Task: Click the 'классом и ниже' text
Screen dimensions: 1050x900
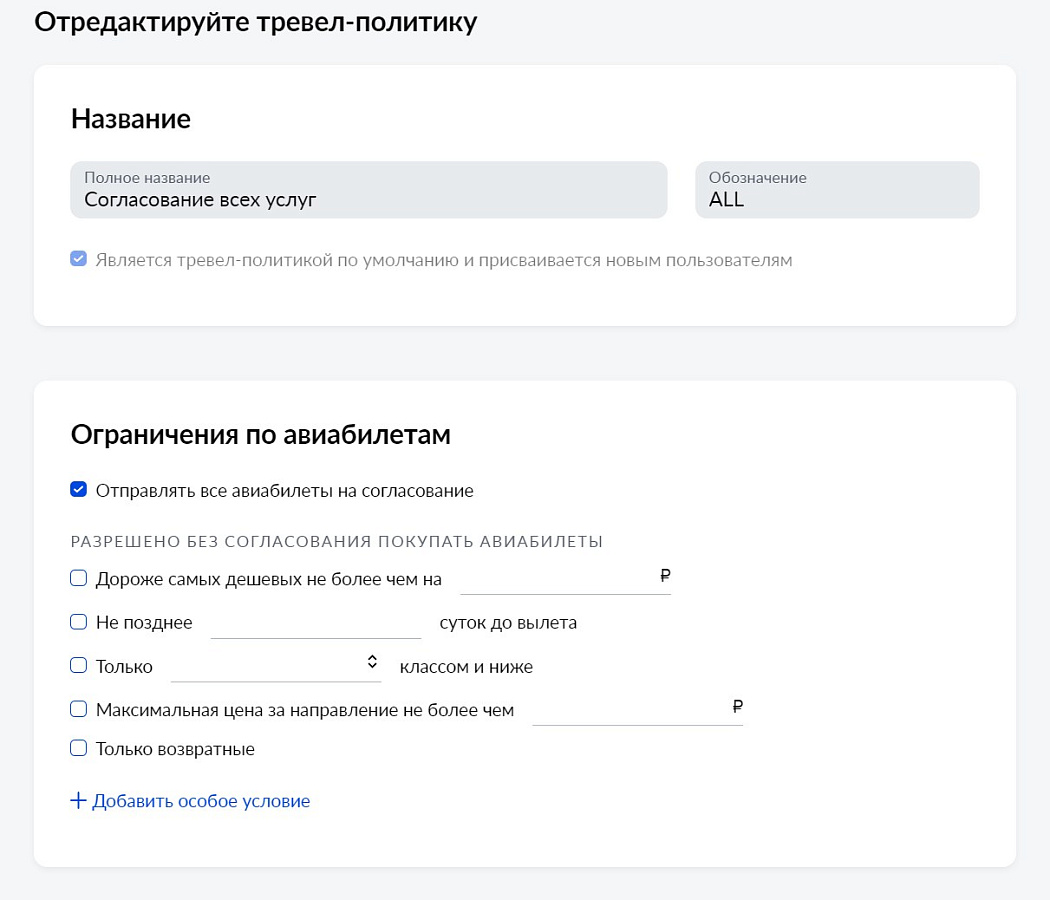Action: point(466,666)
